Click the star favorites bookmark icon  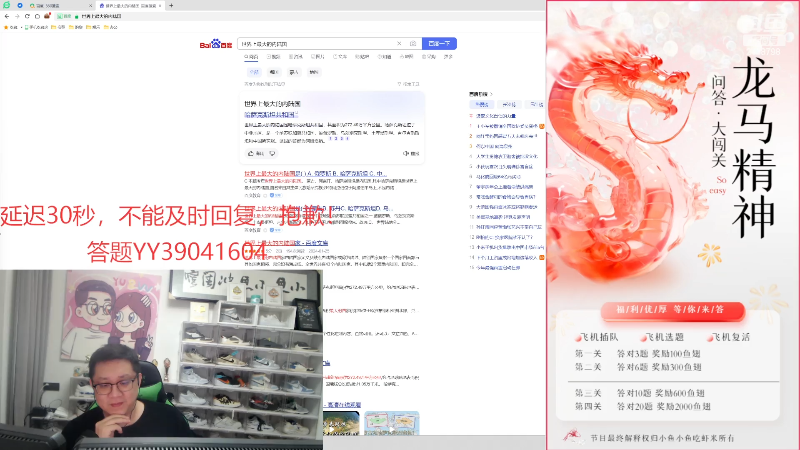[x=6, y=27]
